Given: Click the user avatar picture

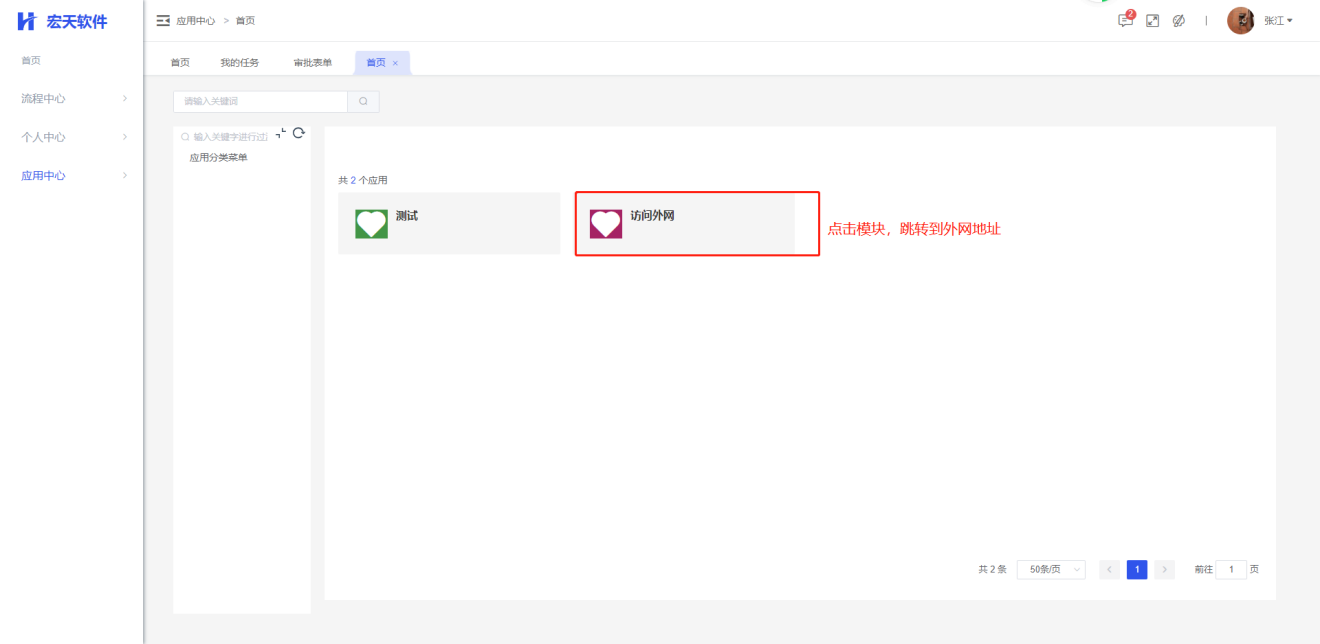Looking at the screenshot, I should 1240,21.
